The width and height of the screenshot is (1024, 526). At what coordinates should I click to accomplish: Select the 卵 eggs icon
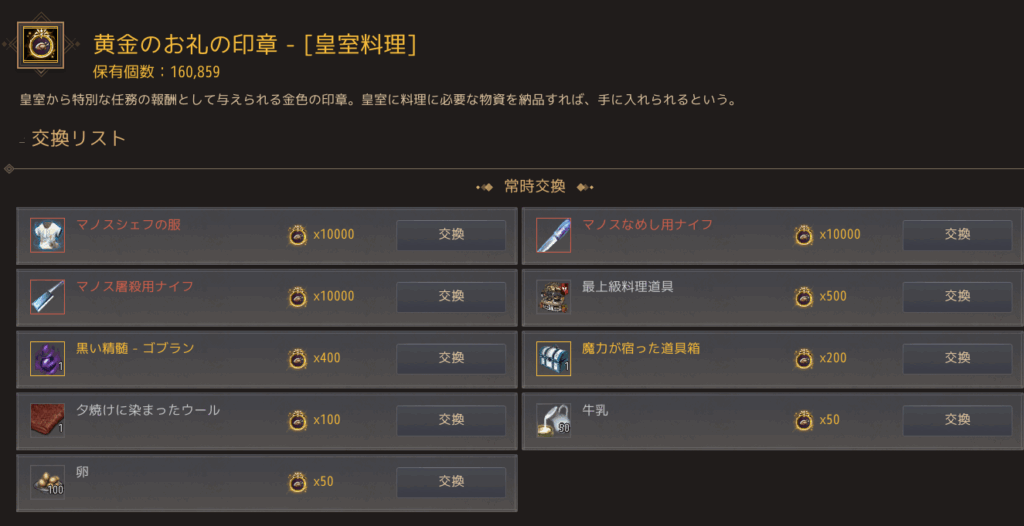tap(48, 482)
